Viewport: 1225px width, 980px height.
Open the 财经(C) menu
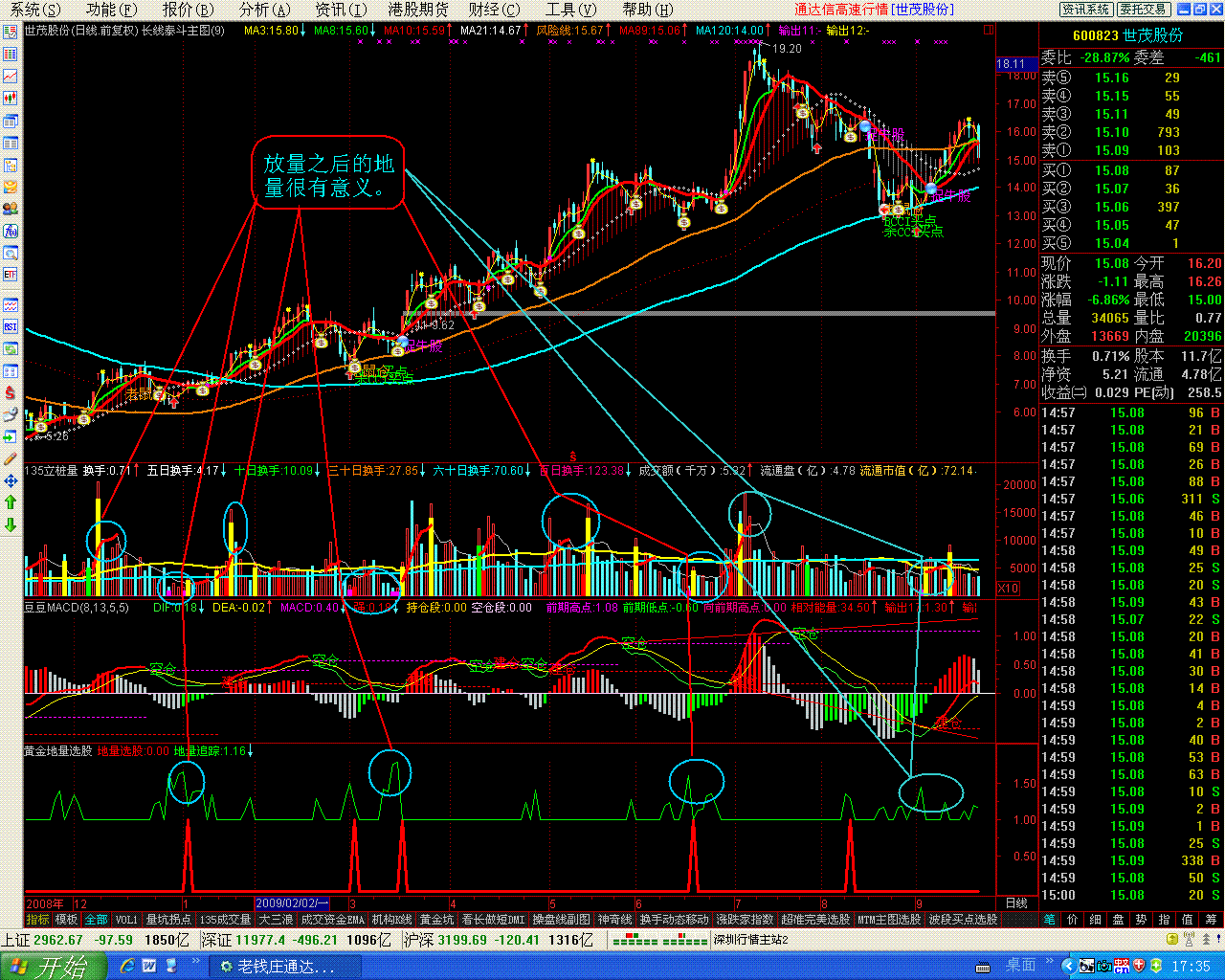click(495, 10)
